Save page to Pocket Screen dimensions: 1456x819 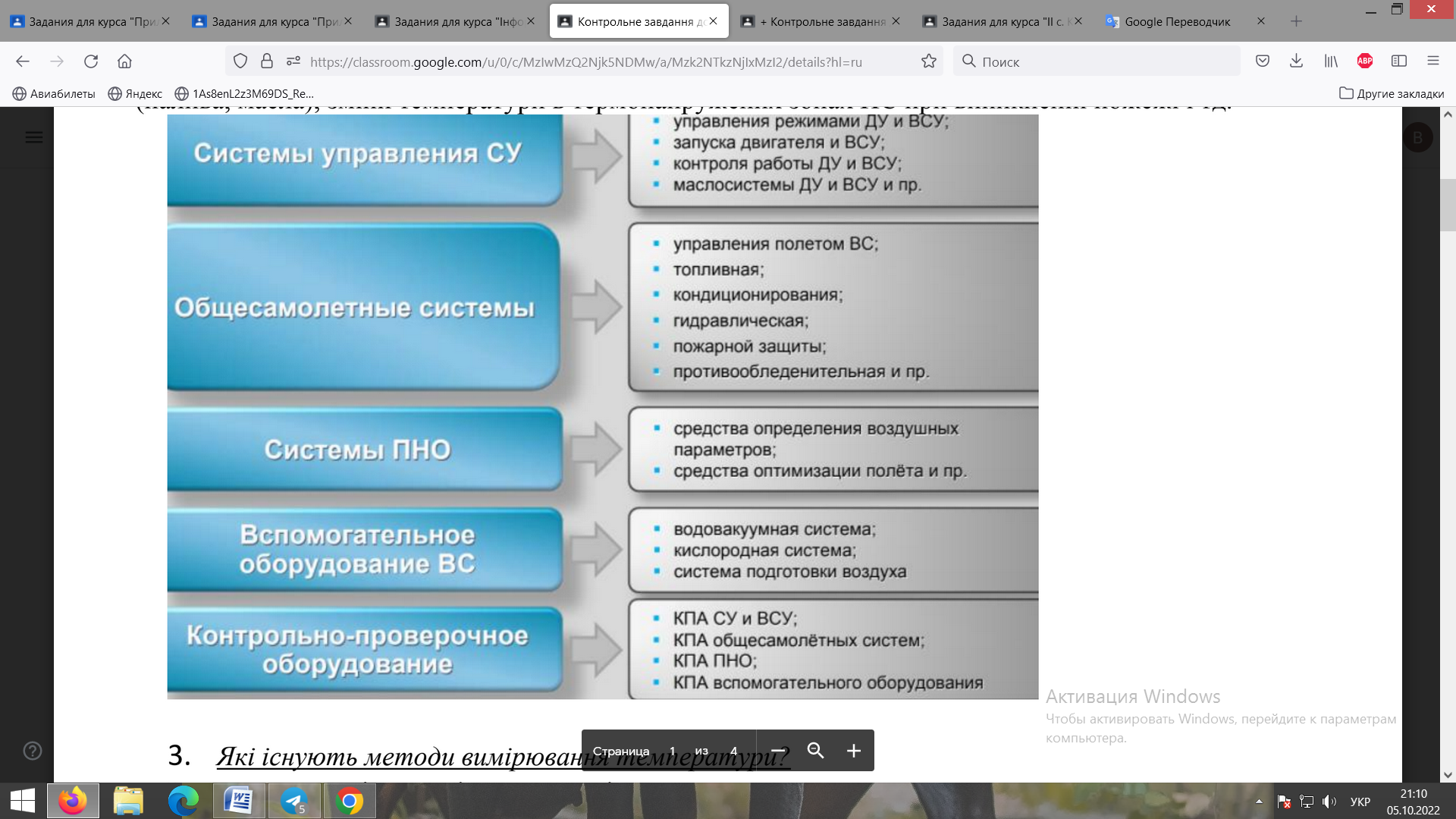1263,61
